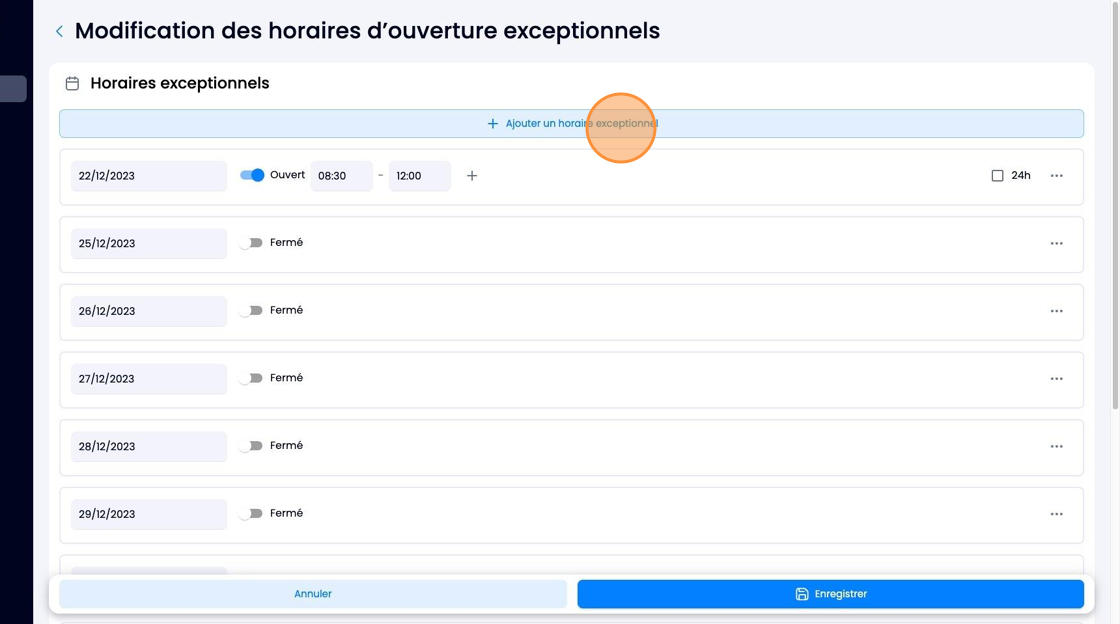The width and height of the screenshot is (1120, 624).
Task: Save changes with Enregistrer button
Action: point(831,594)
